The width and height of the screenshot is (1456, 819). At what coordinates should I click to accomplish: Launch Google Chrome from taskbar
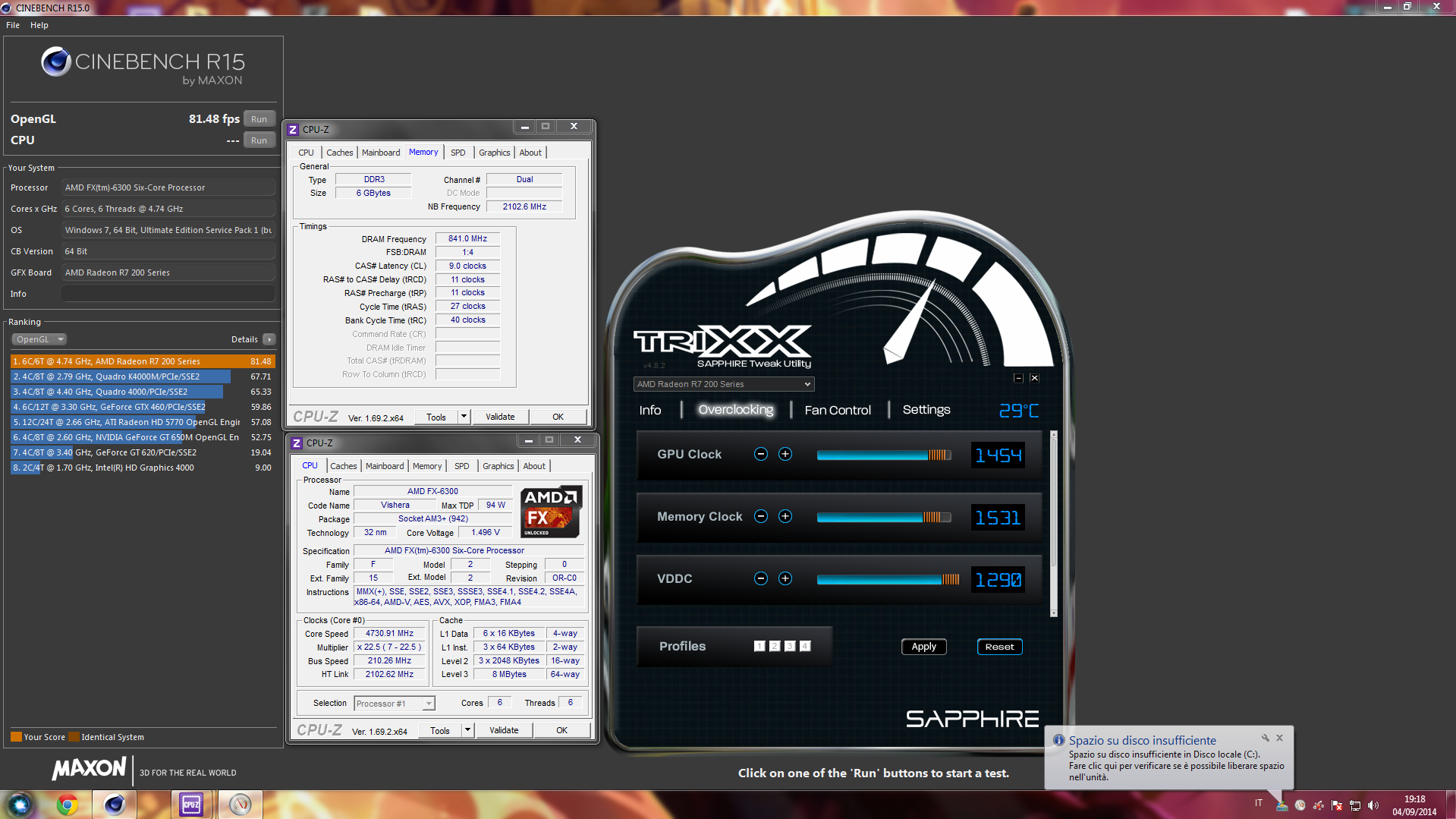click(x=68, y=805)
